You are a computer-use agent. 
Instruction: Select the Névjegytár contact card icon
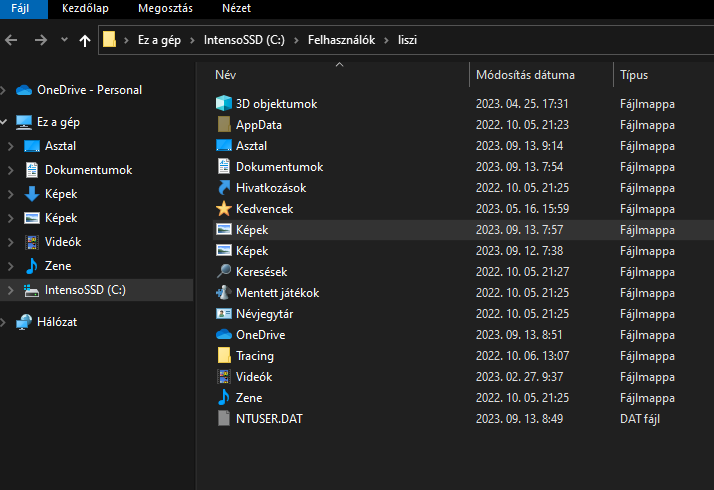(224, 313)
